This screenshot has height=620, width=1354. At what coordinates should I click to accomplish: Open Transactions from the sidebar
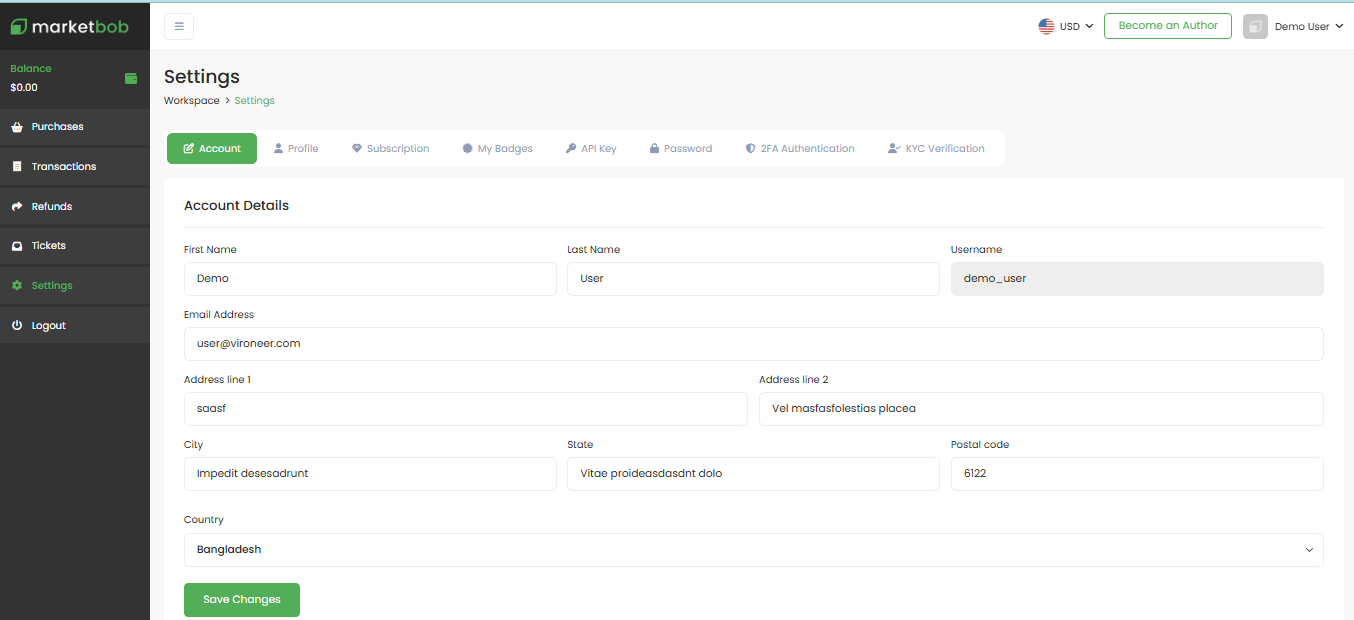(x=64, y=167)
